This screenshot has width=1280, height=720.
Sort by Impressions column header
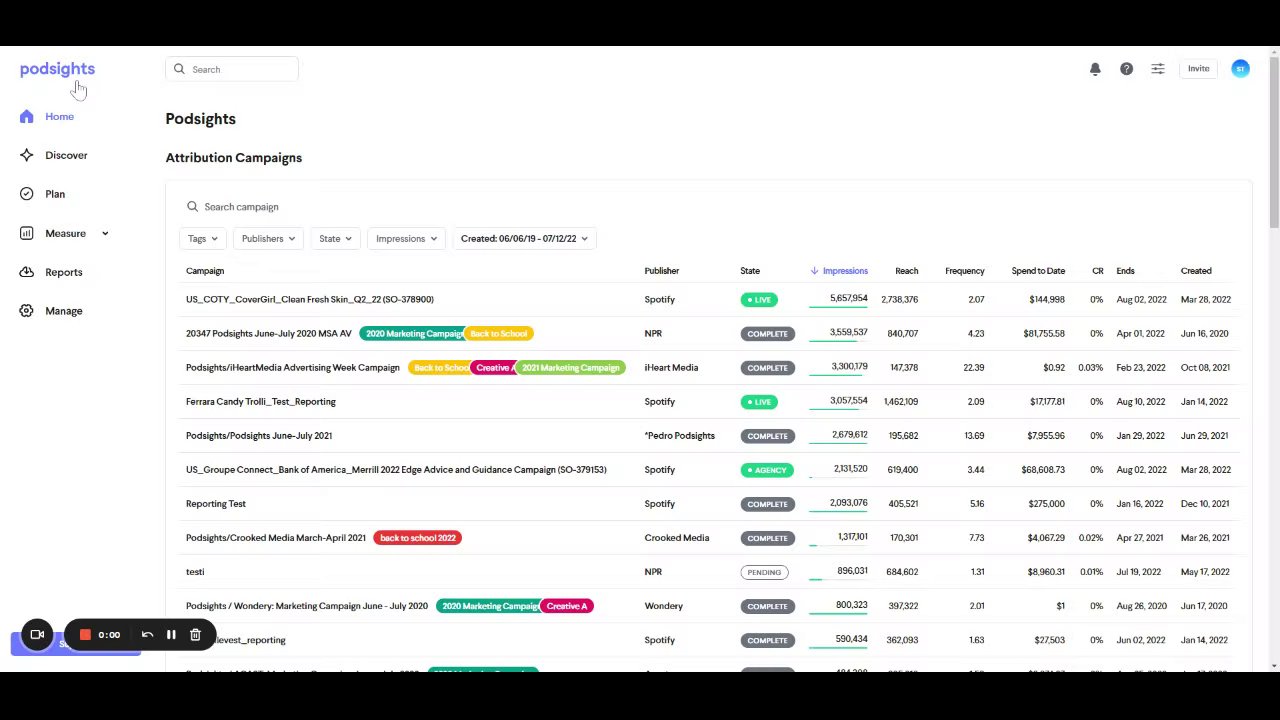[845, 271]
